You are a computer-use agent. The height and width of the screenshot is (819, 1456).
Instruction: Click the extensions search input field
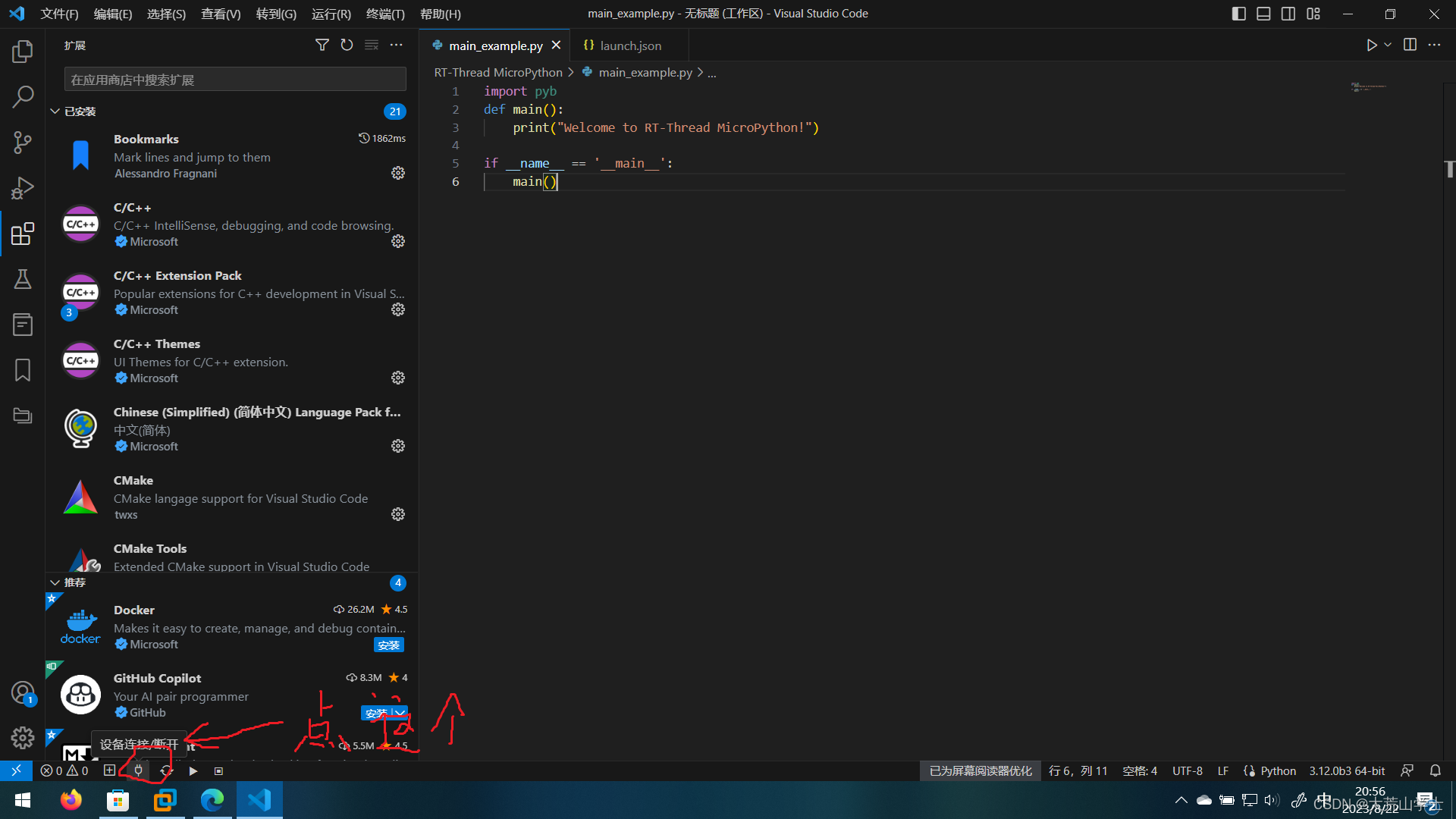235,79
